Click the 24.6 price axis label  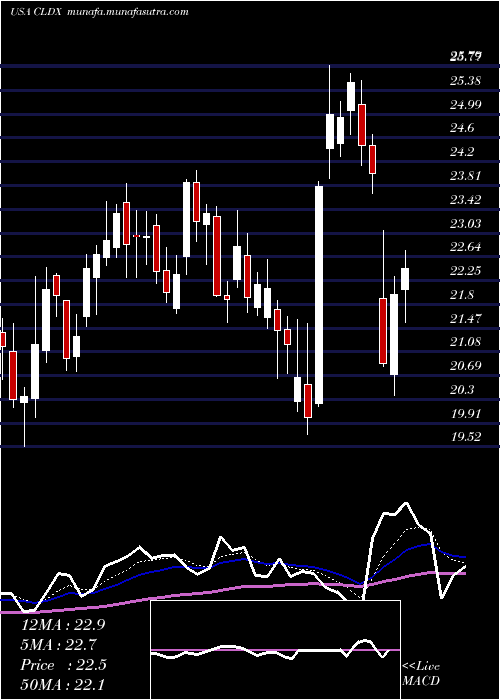pyautogui.click(x=462, y=128)
